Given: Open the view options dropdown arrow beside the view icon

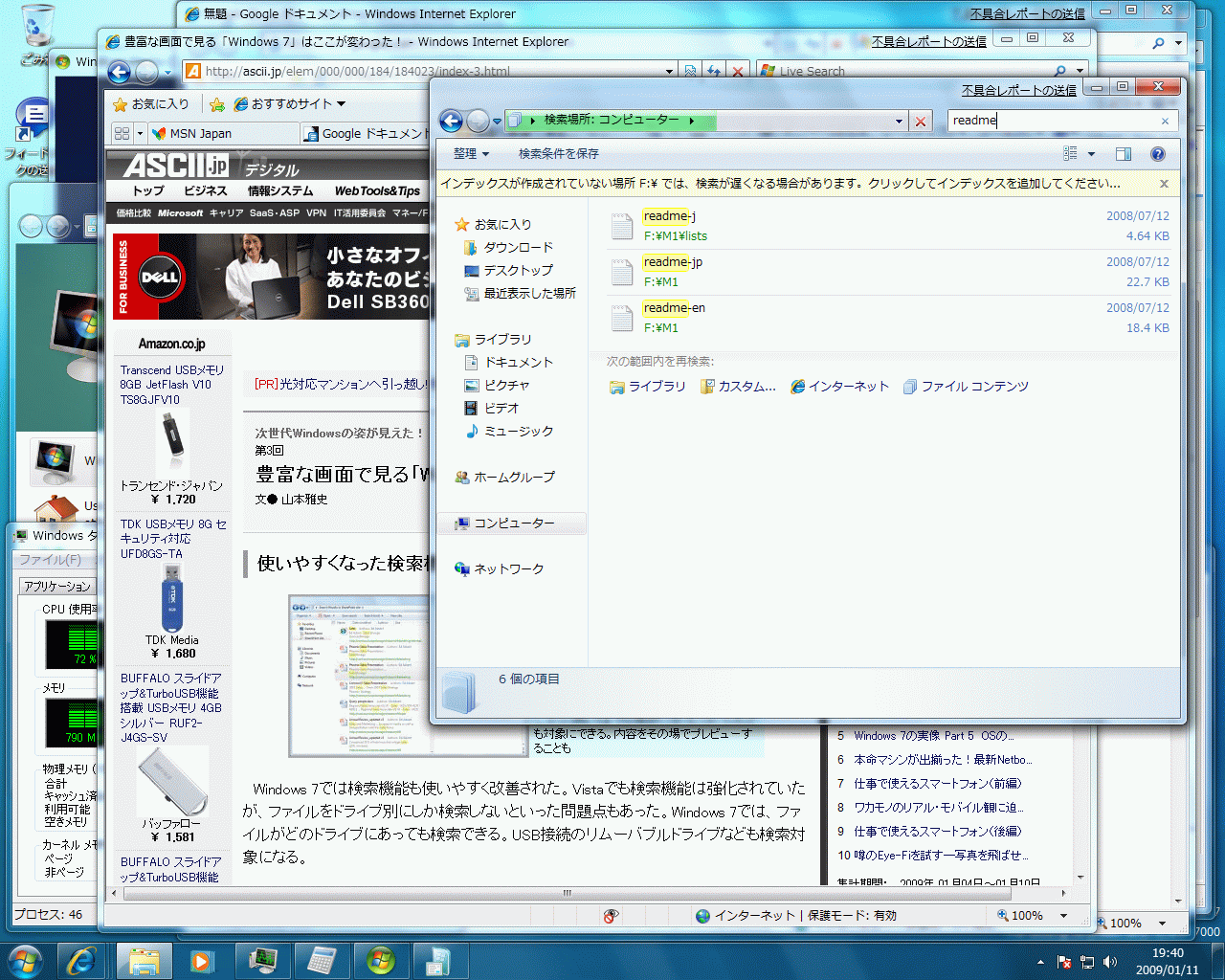Looking at the screenshot, I should coord(1091,154).
